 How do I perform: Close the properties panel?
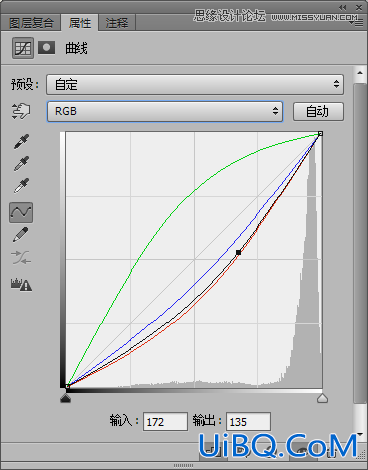coord(359,7)
